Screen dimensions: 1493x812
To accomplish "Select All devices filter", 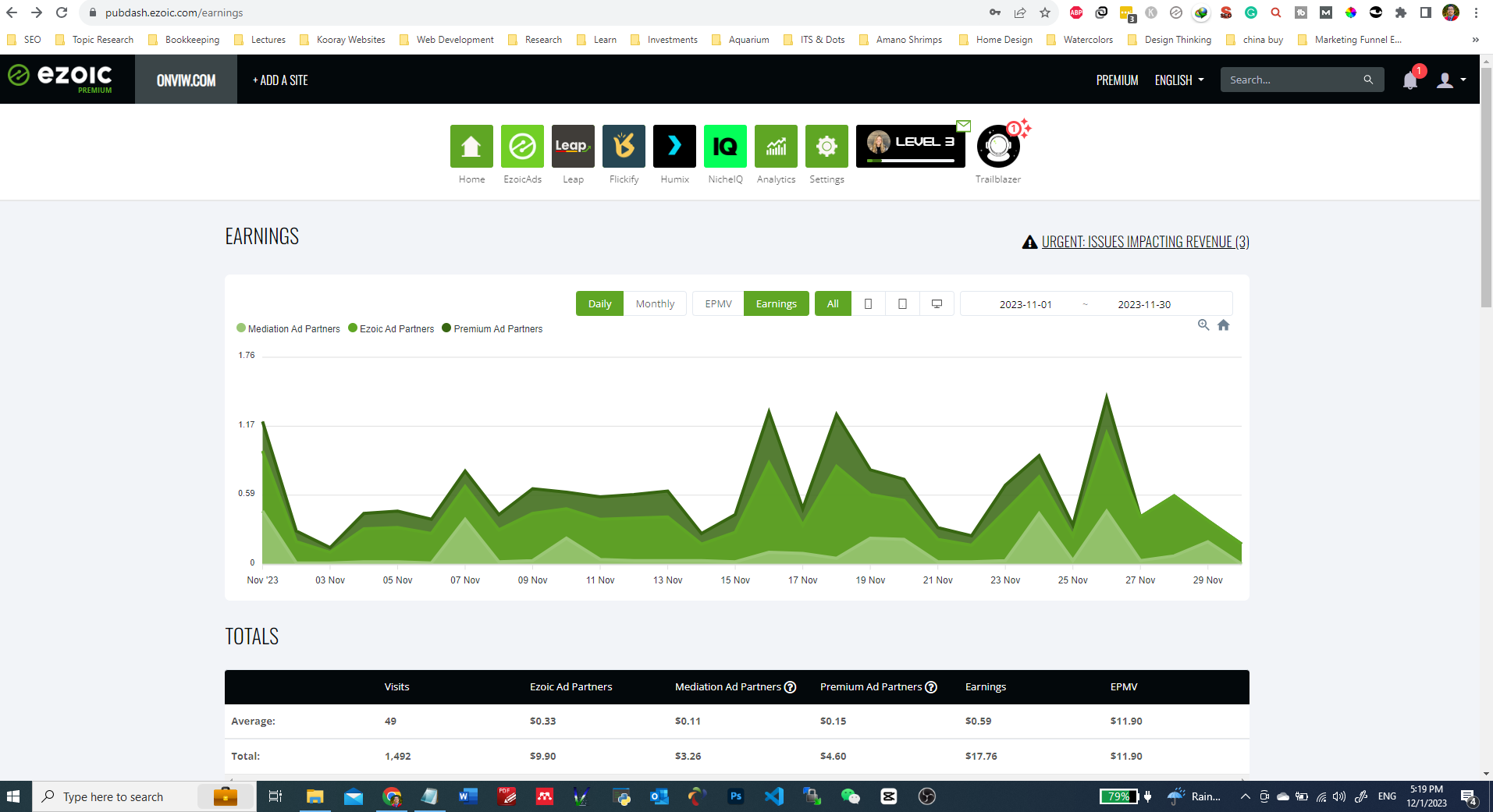I will pos(833,303).
